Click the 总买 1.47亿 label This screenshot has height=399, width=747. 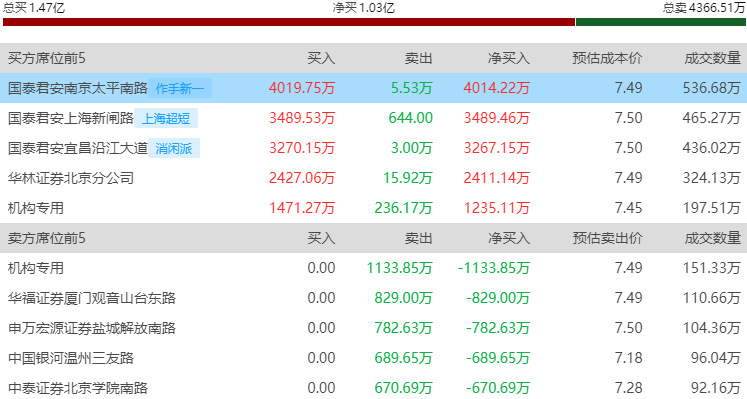[x=34, y=7]
